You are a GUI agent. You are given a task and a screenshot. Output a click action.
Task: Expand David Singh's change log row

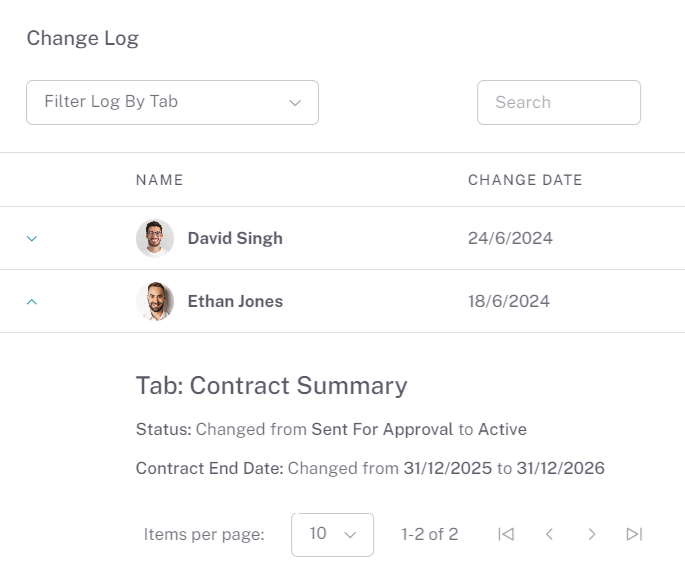pos(31,239)
